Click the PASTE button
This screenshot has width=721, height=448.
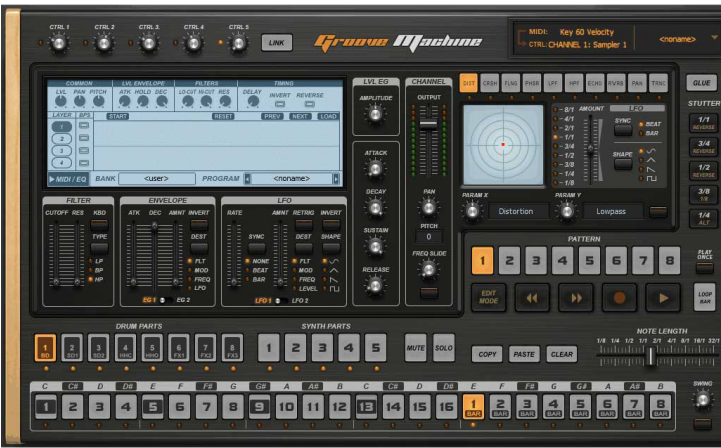tap(524, 354)
